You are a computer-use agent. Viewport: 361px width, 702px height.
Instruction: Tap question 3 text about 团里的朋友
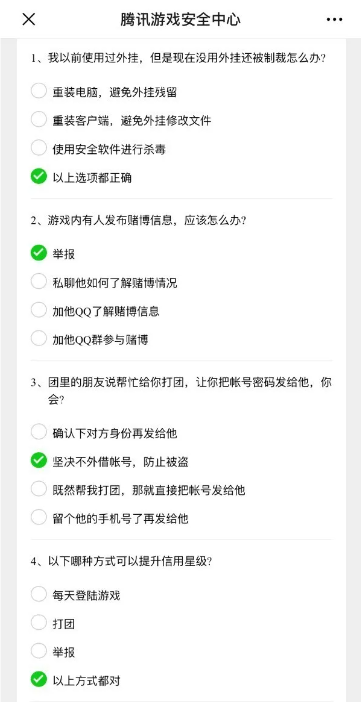(x=181, y=391)
